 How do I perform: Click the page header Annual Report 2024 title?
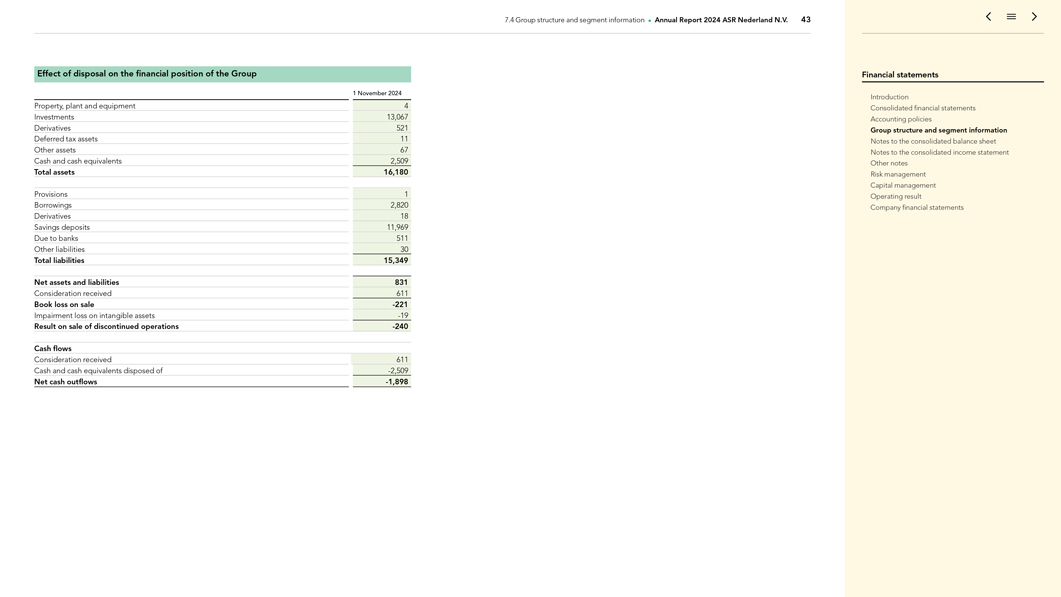point(720,20)
